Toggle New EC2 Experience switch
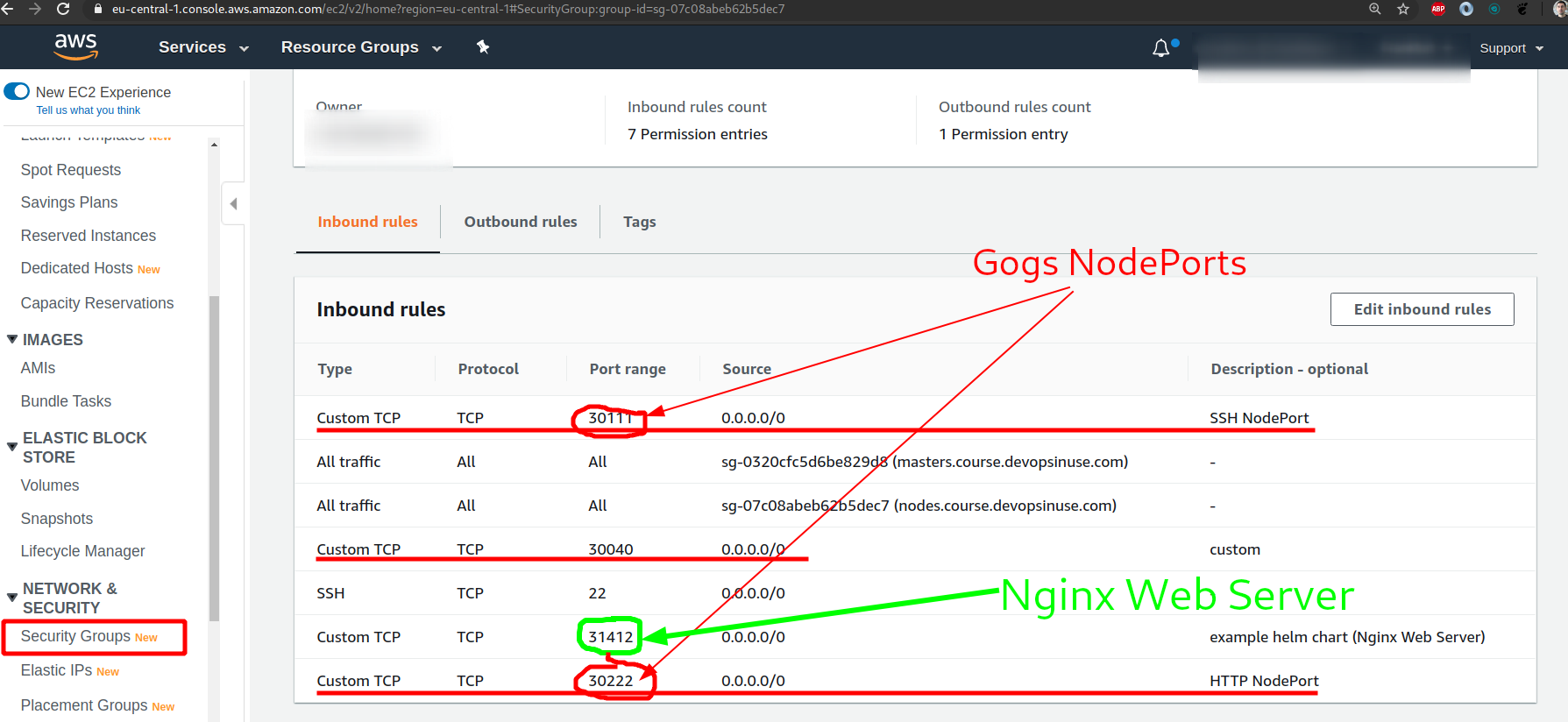This screenshot has height=722, width=1568. 17,91
